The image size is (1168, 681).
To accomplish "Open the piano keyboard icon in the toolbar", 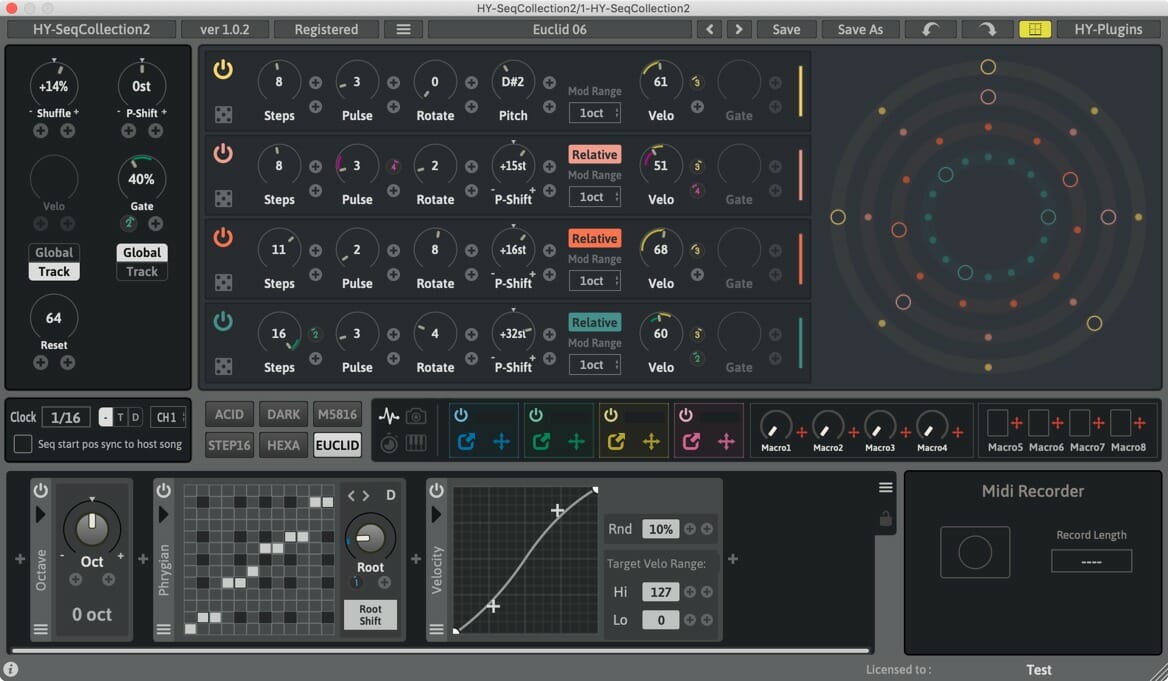I will tap(417, 442).
